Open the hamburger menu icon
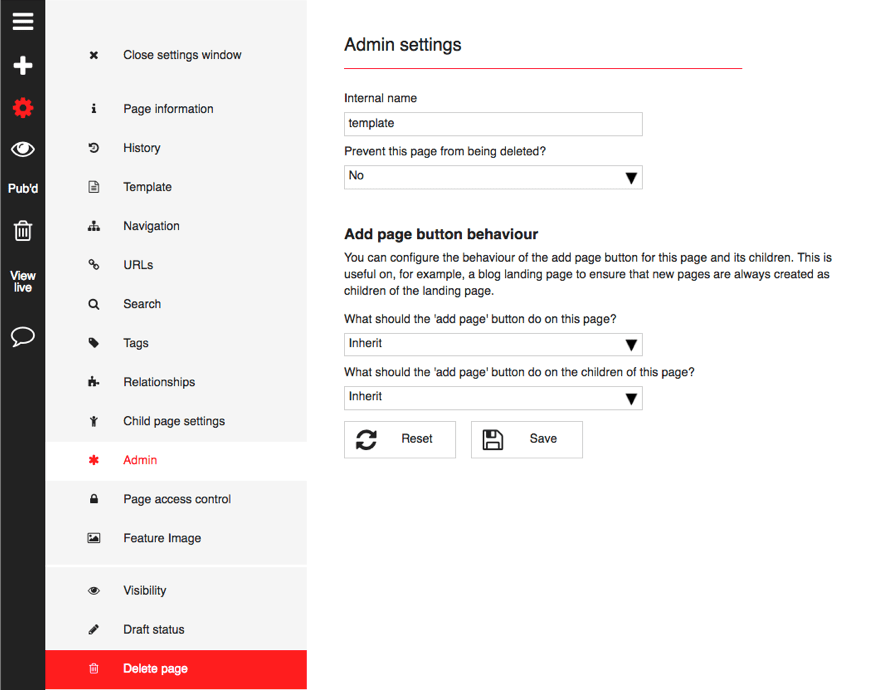The width and height of the screenshot is (875, 690). click(x=22, y=21)
